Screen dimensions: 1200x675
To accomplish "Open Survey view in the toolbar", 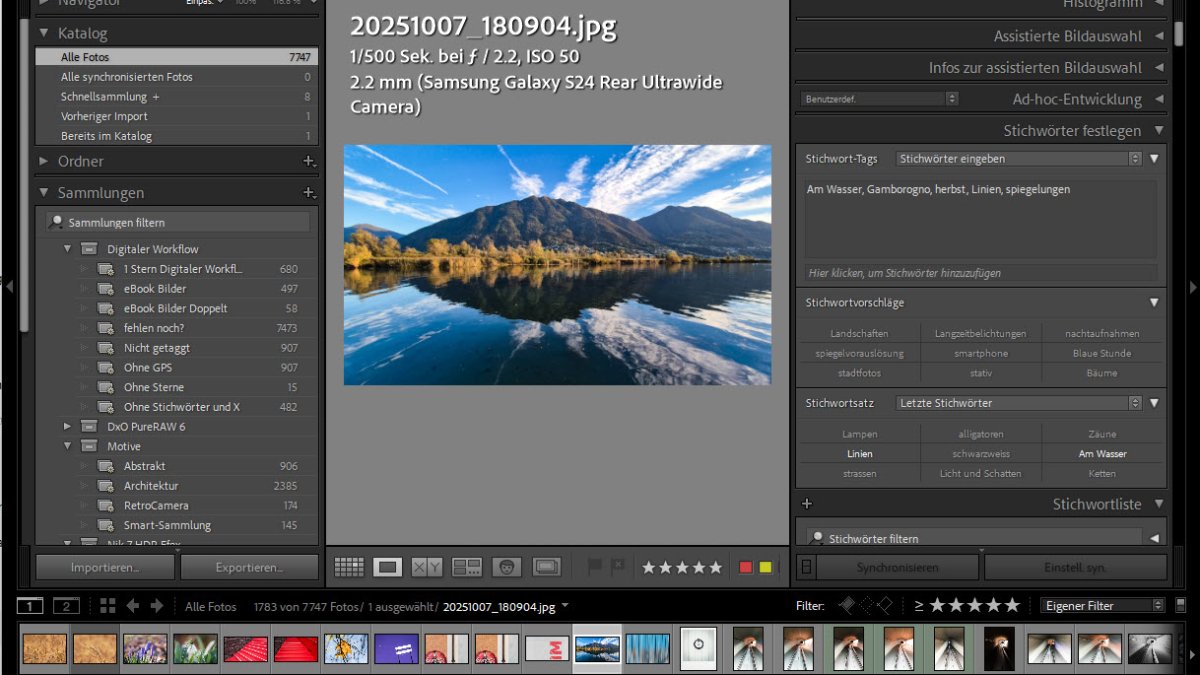I will (x=467, y=567).
